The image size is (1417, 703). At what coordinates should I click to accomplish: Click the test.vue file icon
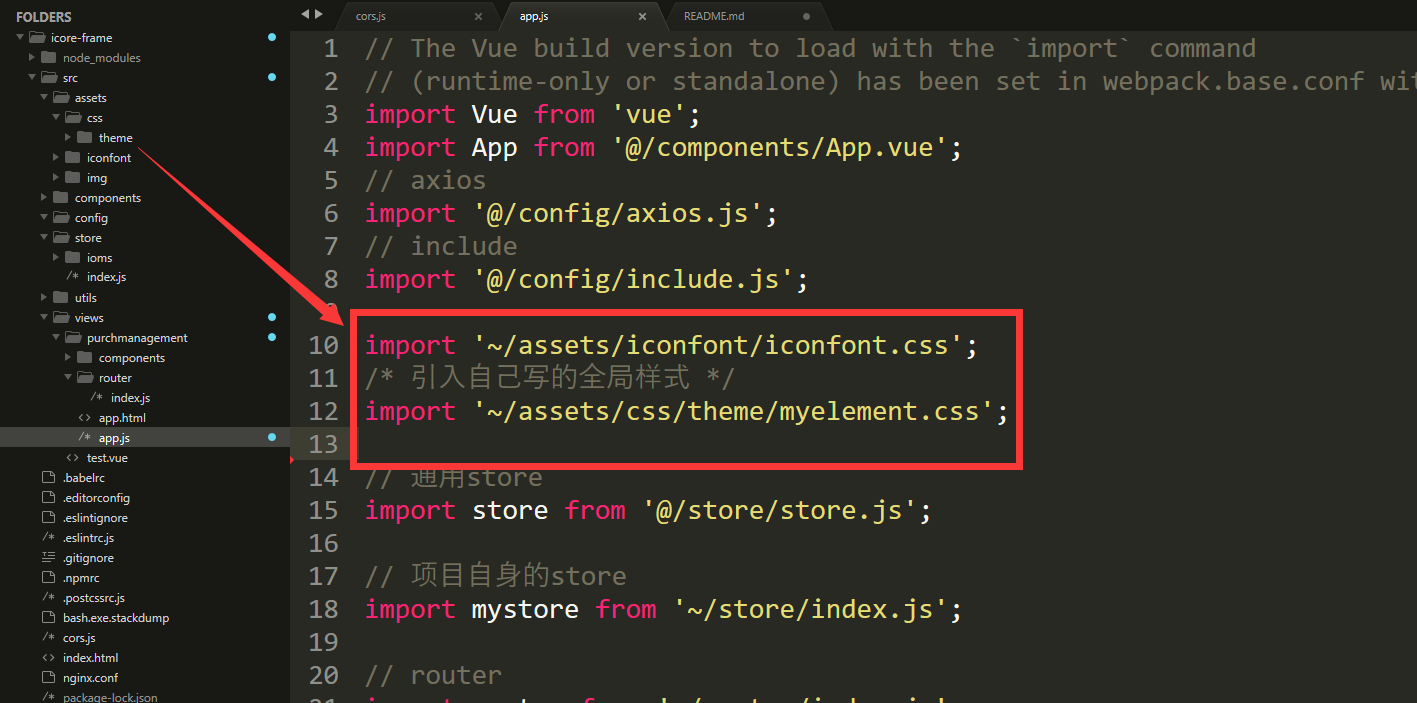tap(72, 458)
